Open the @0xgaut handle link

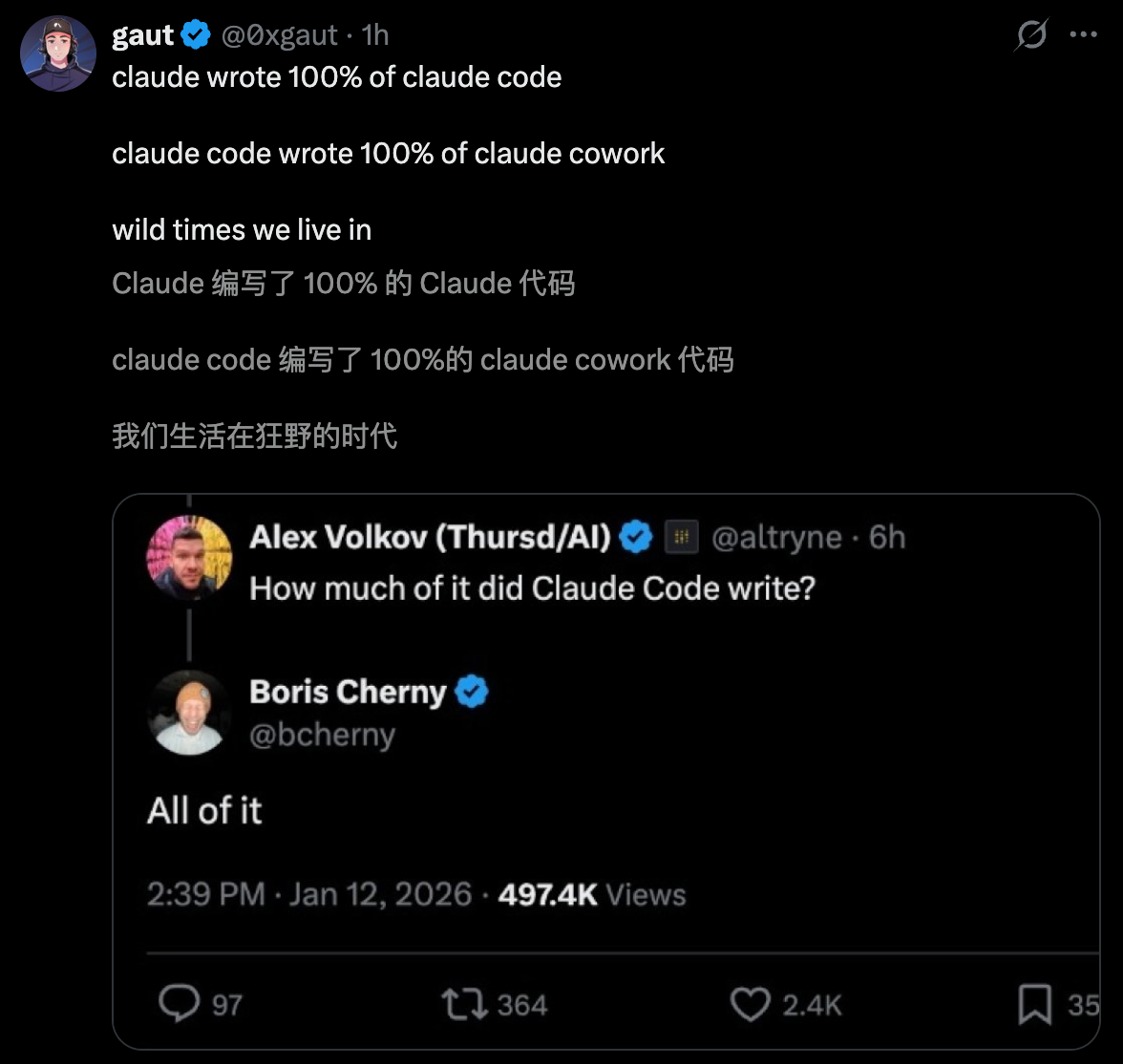click(279, 35)
